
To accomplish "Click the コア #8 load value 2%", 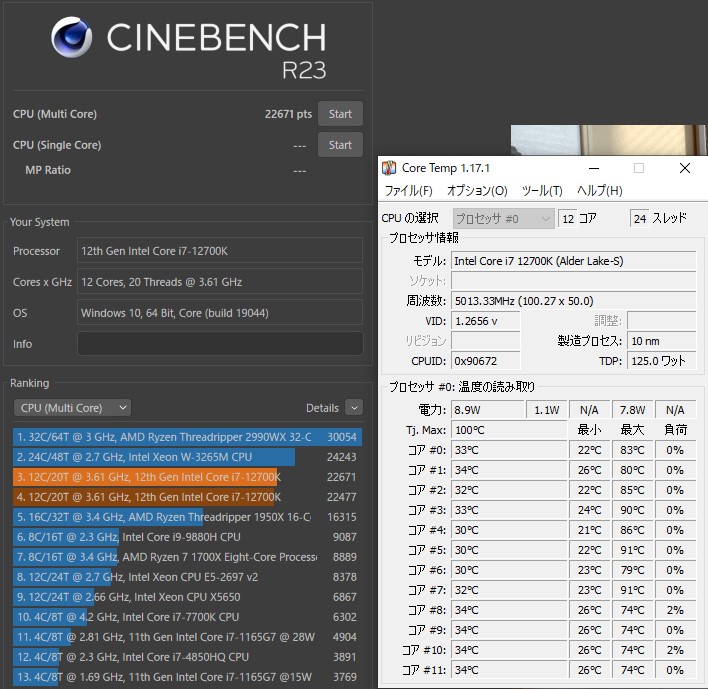I will click(675, 610).
